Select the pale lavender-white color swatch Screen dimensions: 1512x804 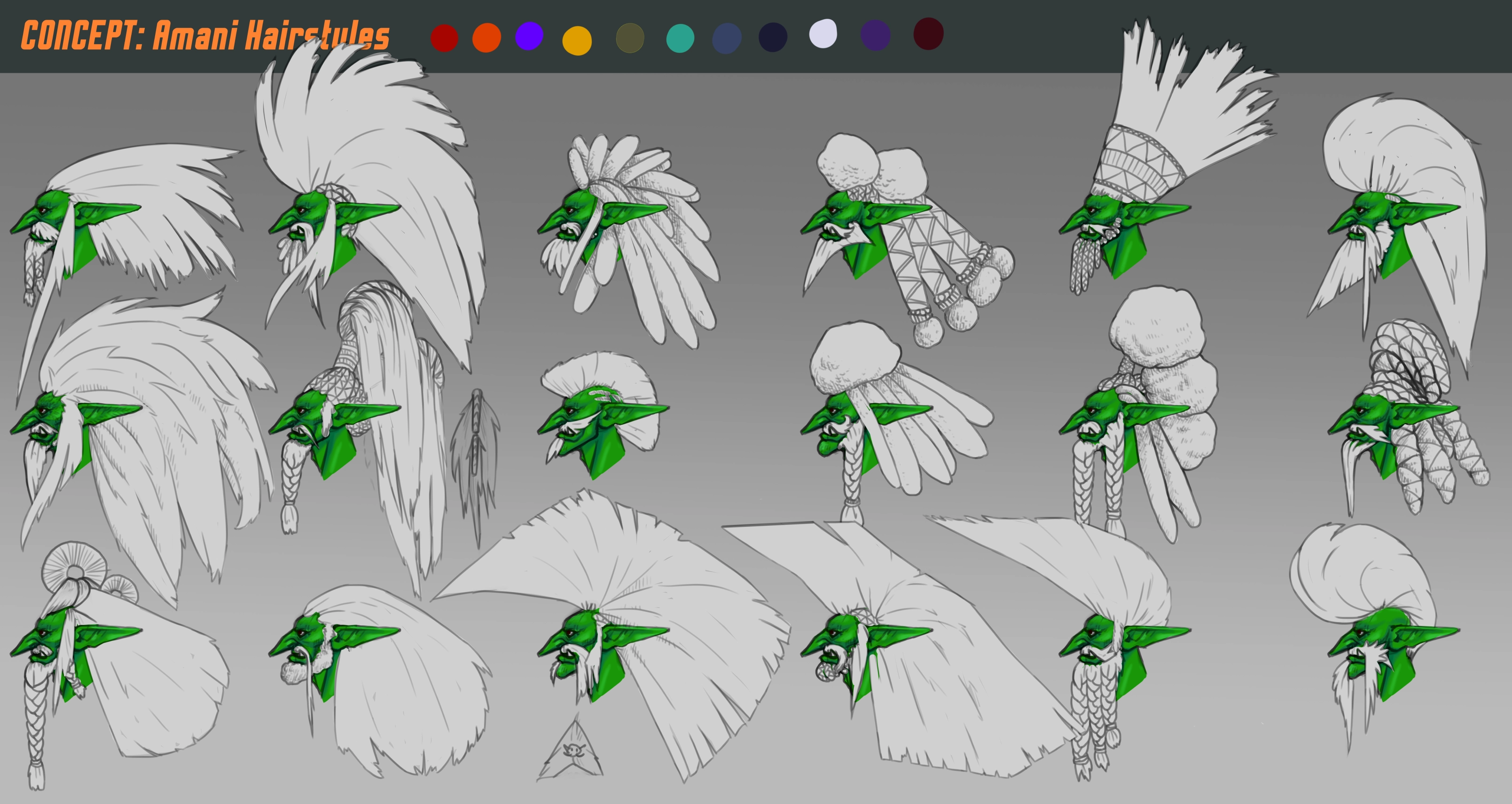(823, 33)
